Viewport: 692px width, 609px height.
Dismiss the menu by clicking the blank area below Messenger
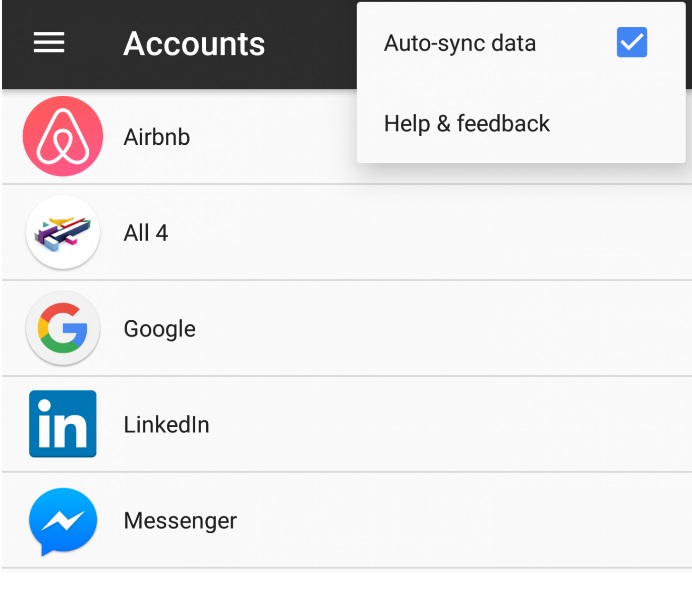[x=346, y=590]
